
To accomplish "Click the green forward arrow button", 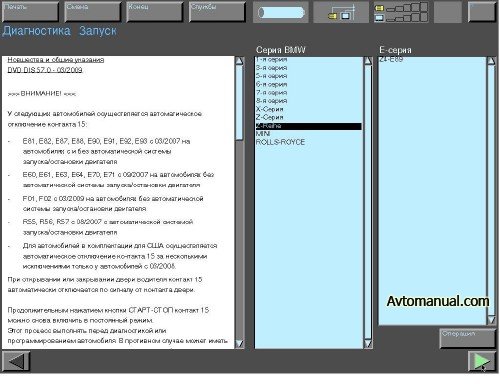I will click(482, 361).
